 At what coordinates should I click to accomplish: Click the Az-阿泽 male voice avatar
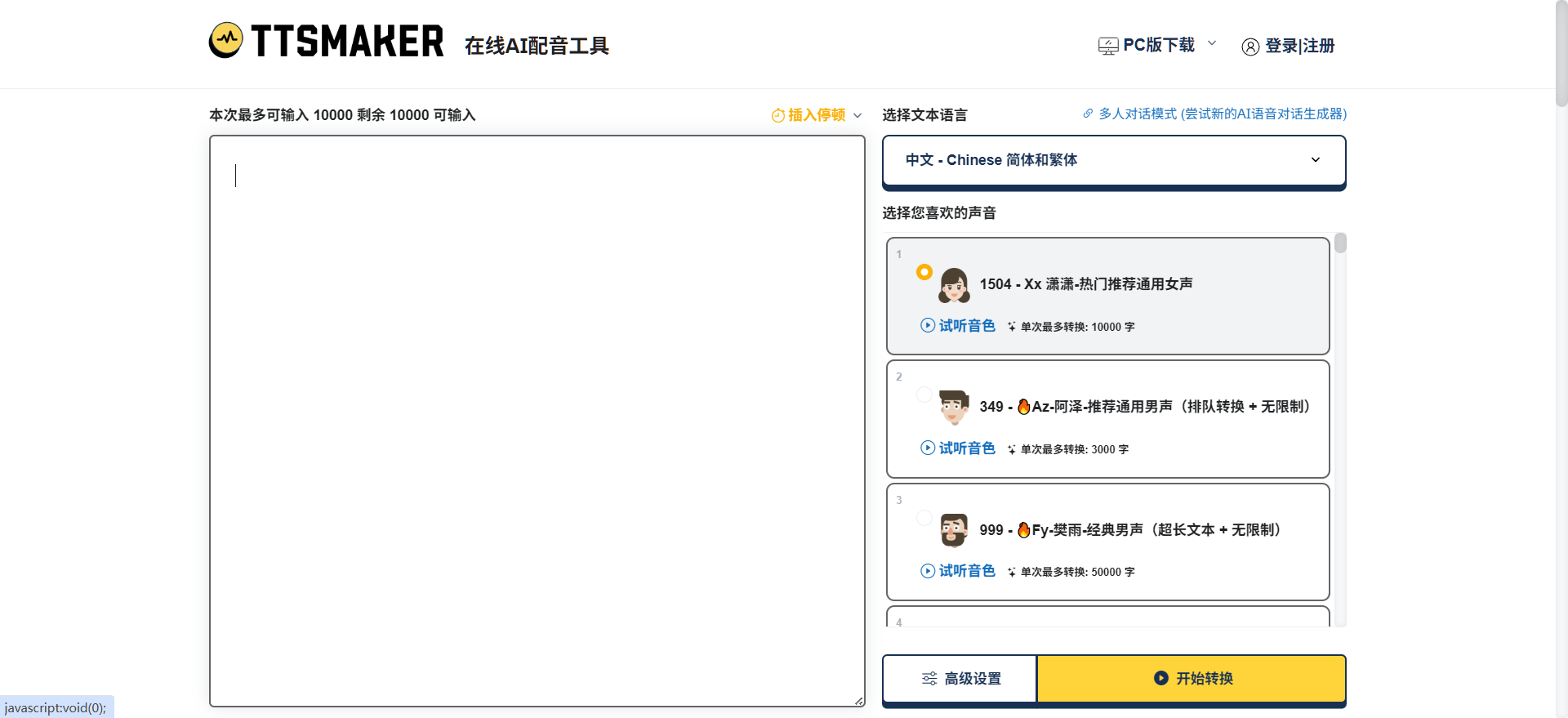point(954,407)
